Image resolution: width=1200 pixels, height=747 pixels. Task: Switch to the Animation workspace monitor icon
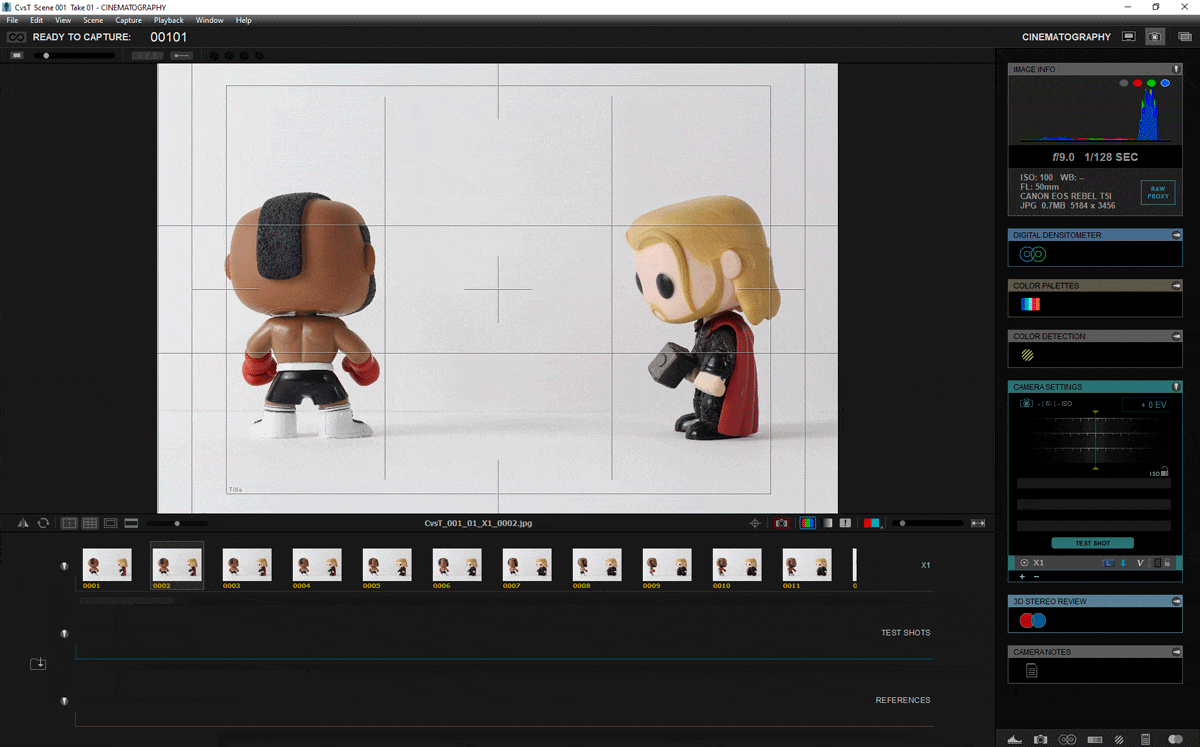tap(1129, 36)
